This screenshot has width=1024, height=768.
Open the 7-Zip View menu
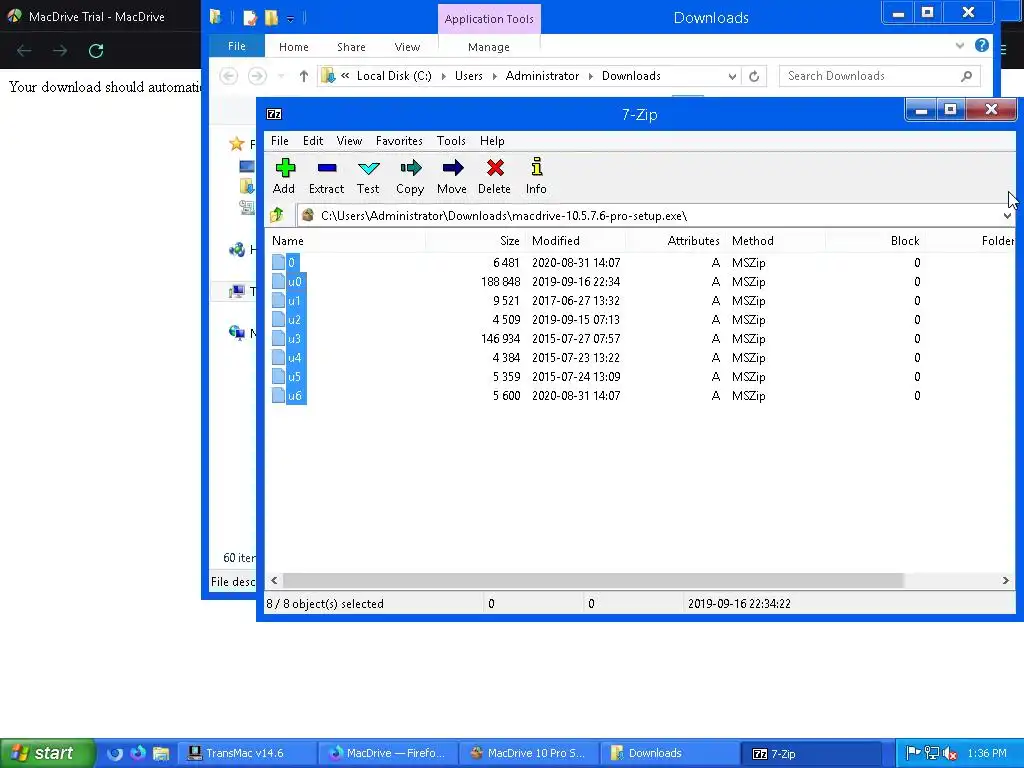(349, 141)
